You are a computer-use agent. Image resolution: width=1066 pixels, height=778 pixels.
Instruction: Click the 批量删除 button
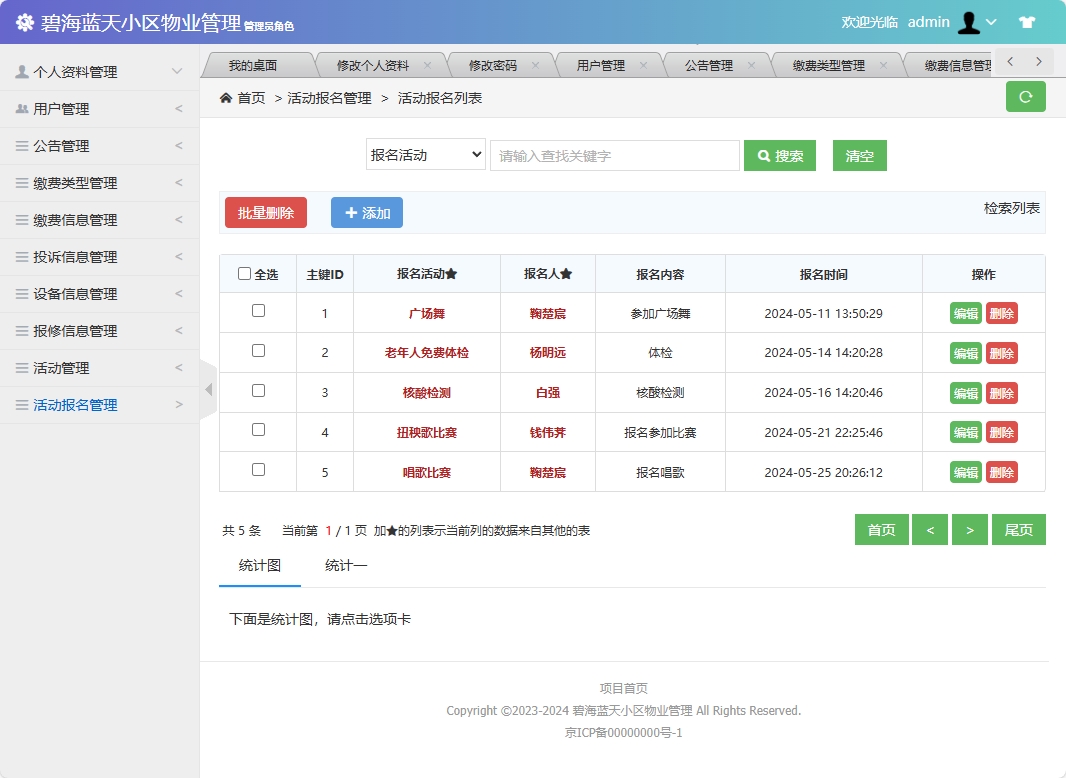pyautogui.click(x=265, y=212)
